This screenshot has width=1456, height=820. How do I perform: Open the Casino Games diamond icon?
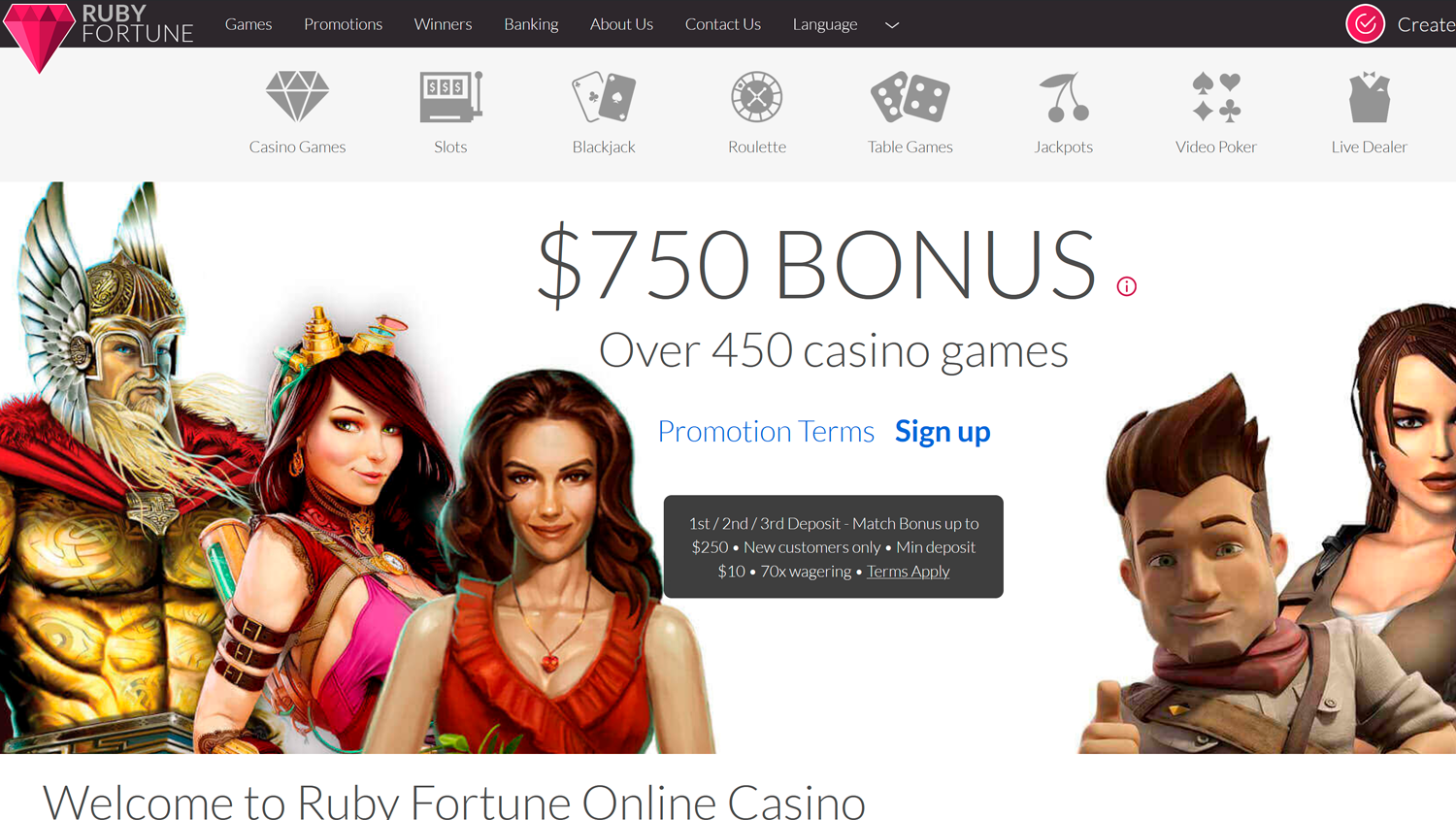click(x=297, y=96)
